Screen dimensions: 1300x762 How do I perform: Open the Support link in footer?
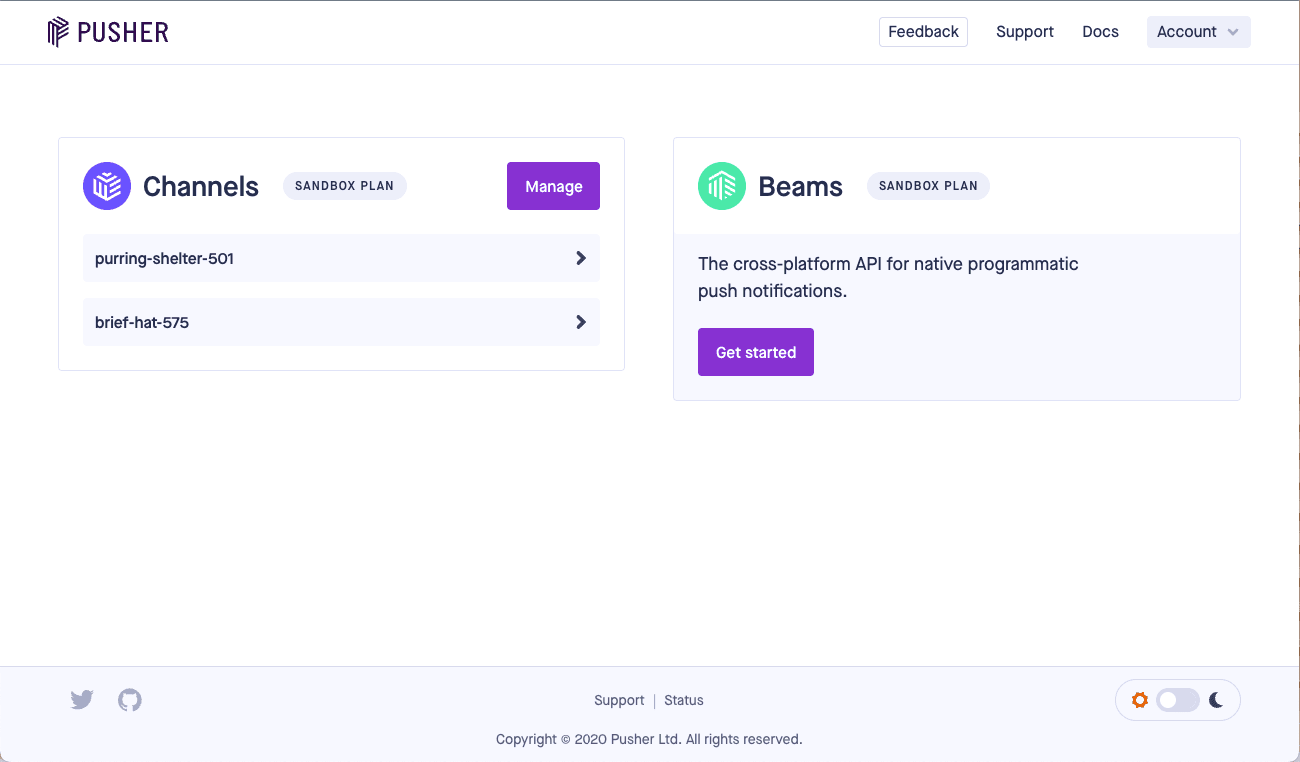tap(619, 700)
